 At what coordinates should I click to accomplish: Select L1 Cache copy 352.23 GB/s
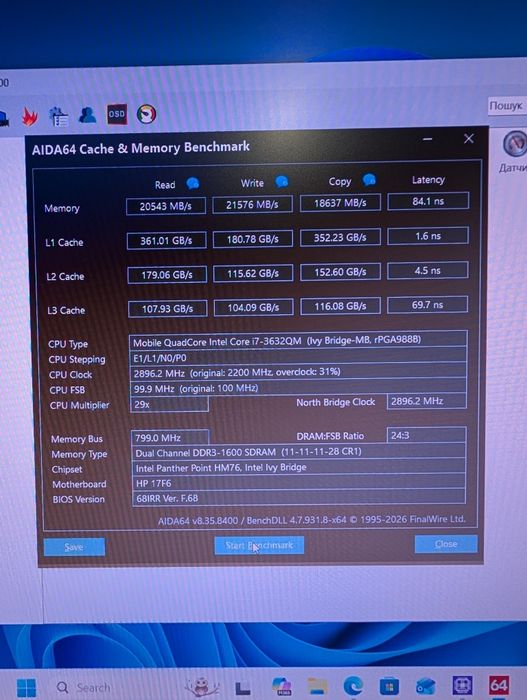pos(340,238)
